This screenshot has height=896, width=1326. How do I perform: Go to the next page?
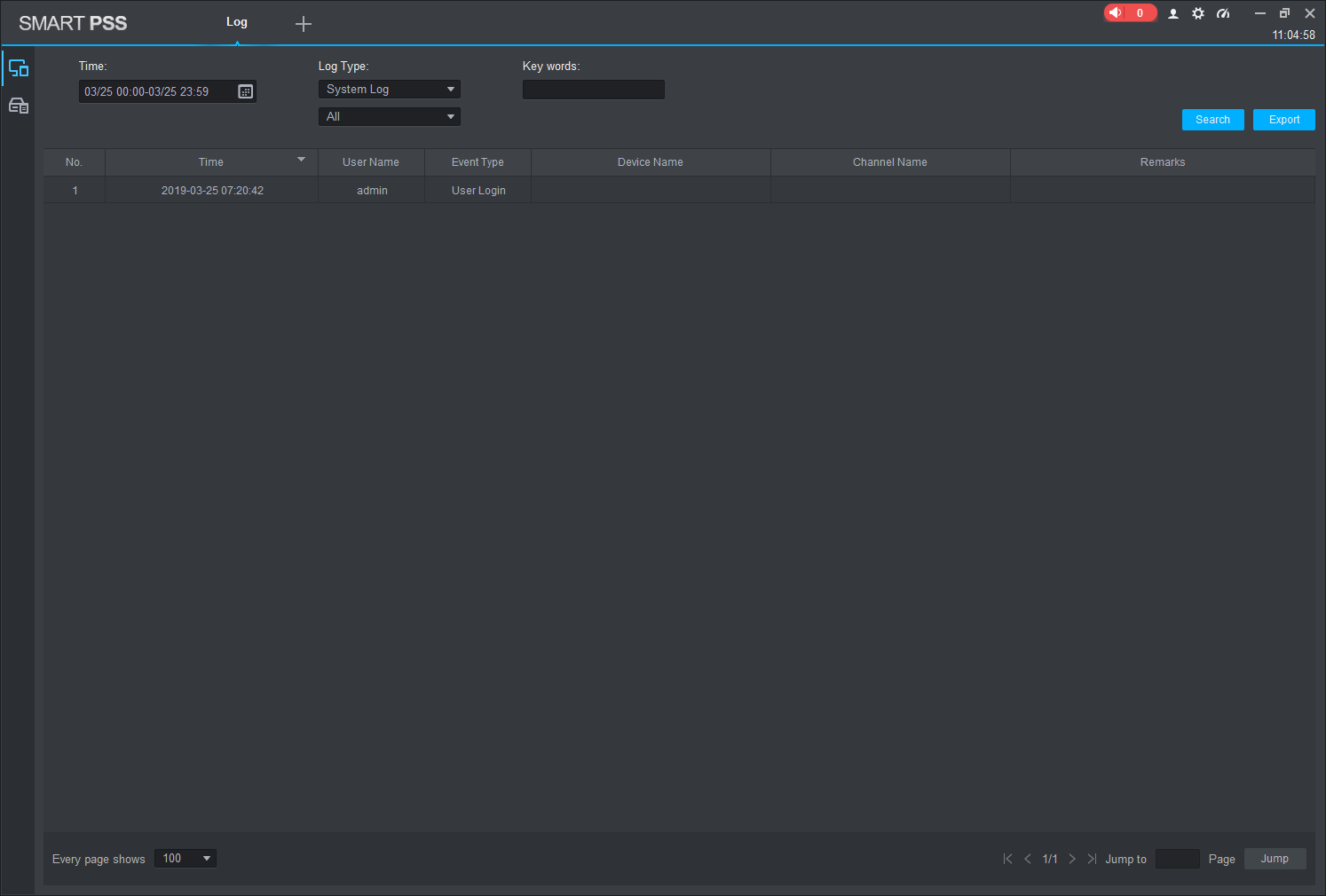click(1072, 859)
